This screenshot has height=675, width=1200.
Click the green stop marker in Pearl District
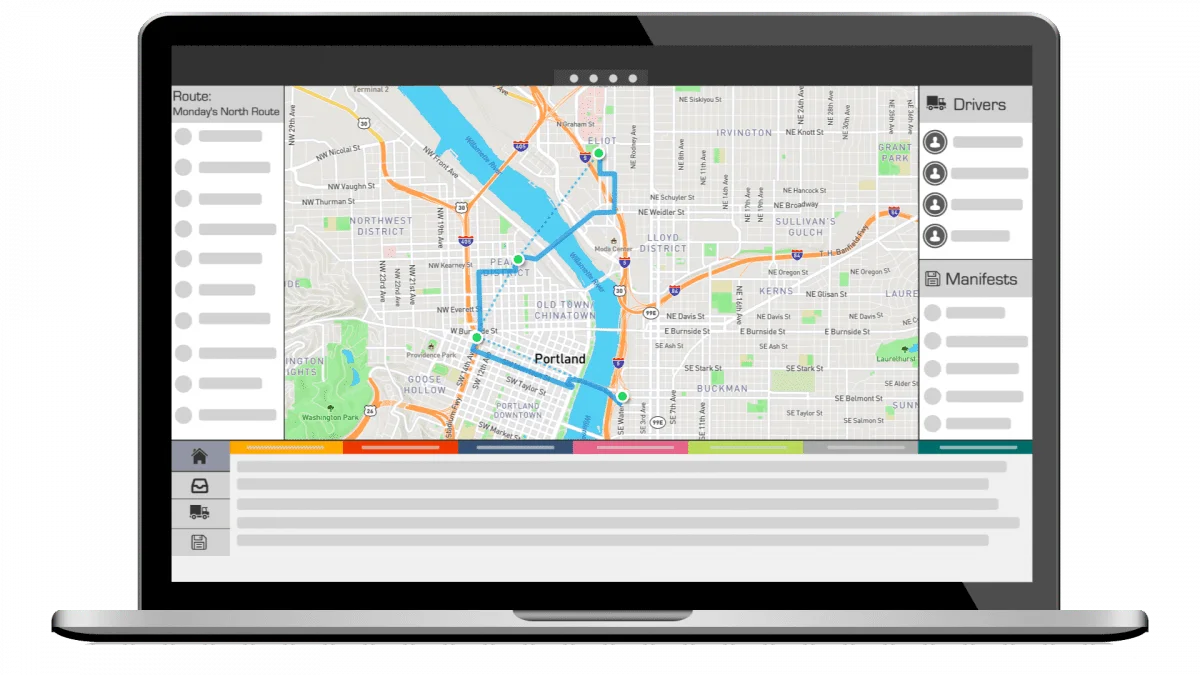click(518, 259)
